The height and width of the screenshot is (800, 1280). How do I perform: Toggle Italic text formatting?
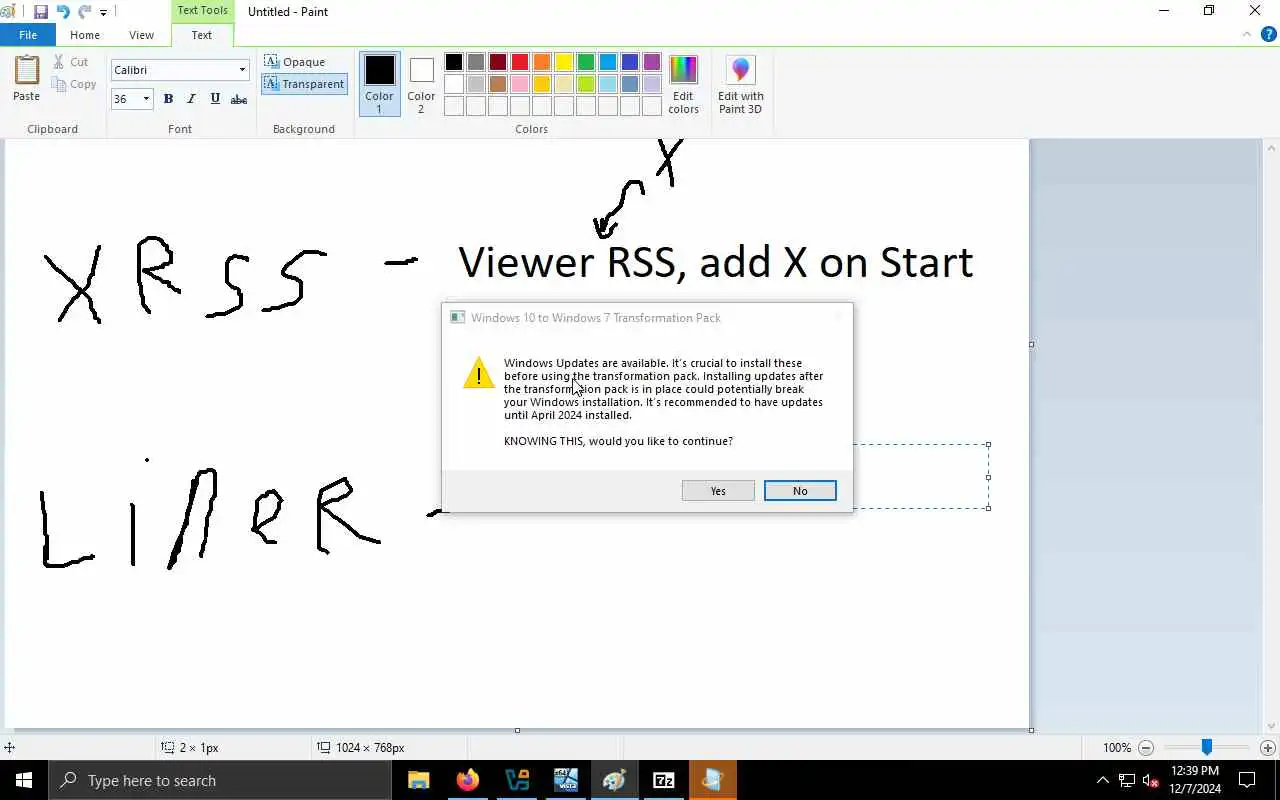click(x=191, y=99)
